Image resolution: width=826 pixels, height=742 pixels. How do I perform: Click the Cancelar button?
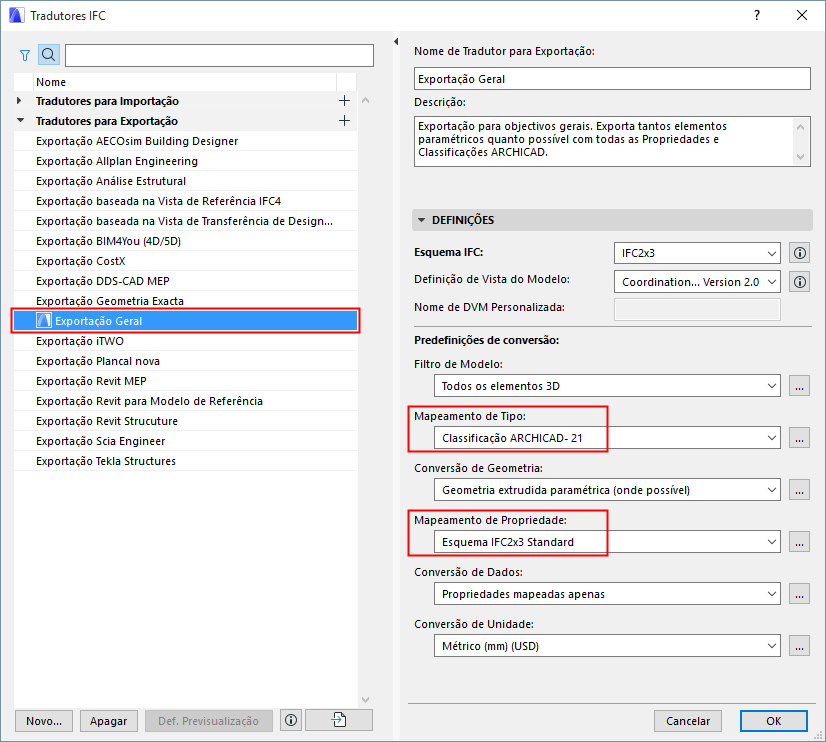pyautogui.click(x=688, y=721)
